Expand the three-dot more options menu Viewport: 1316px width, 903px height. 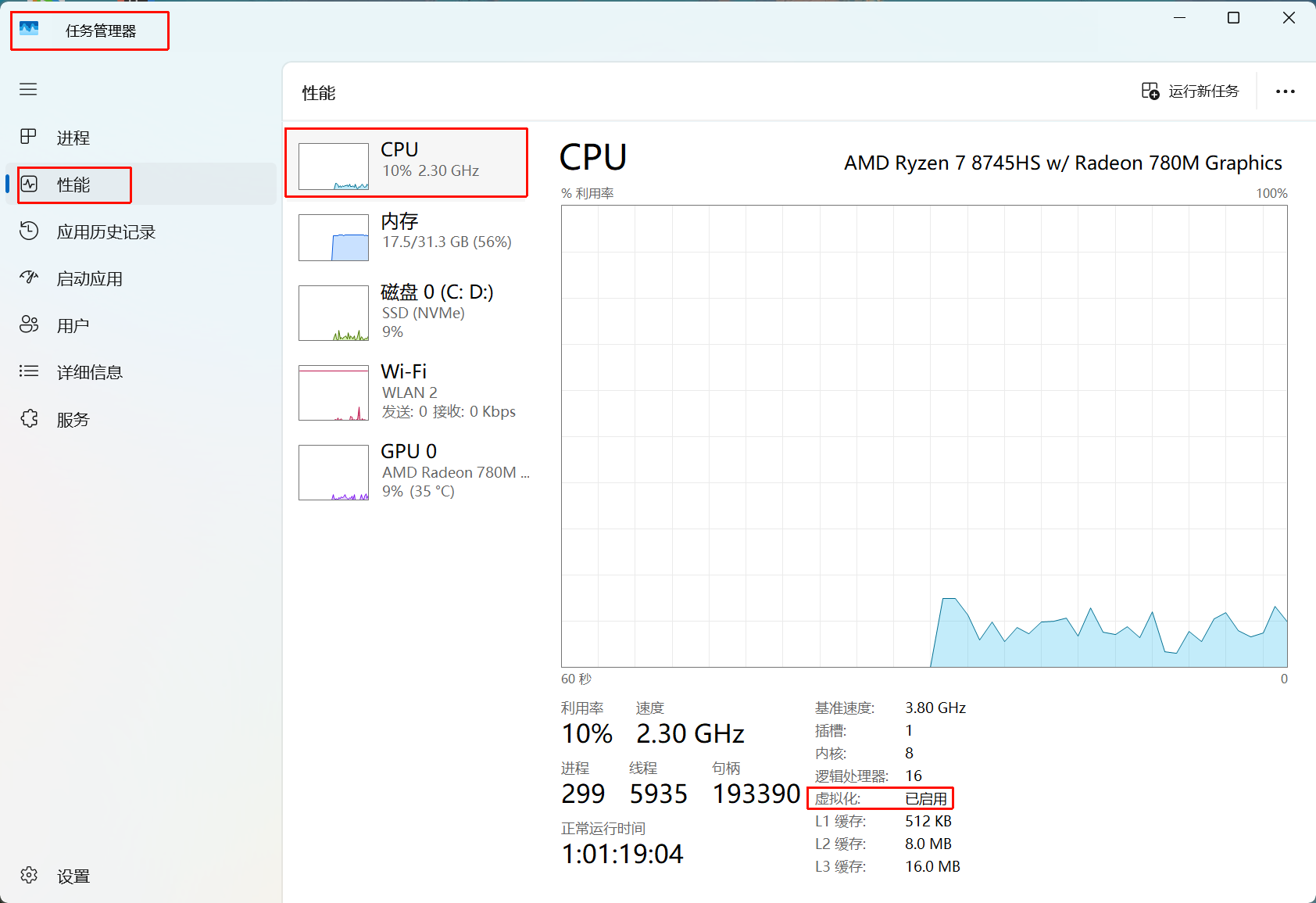click(x=1285, y=91)
